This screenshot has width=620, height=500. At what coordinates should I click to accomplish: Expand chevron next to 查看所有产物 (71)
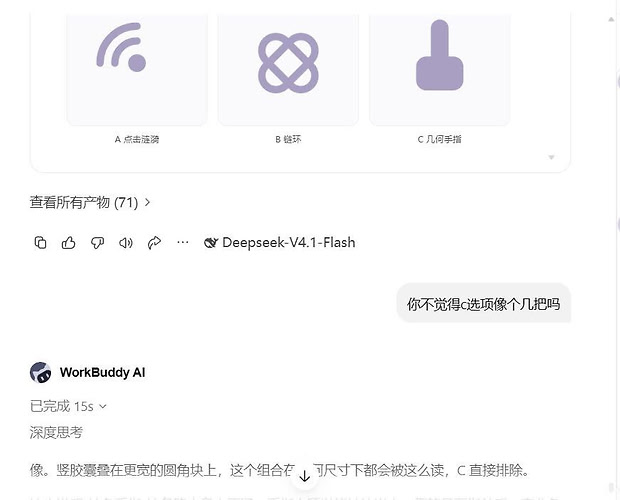coord(147,202)
